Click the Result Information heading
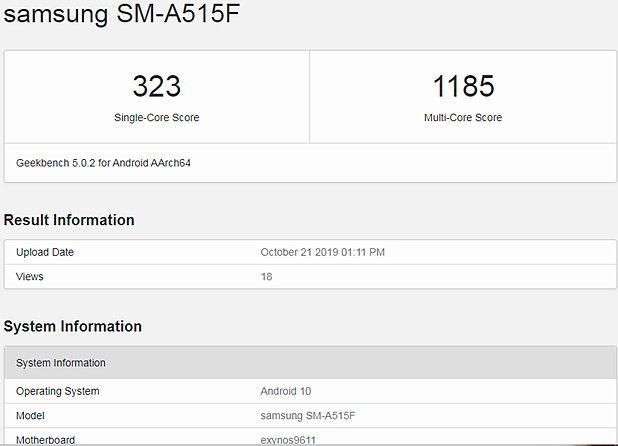This screenshot has width=618, height=446. (x=69, y=220)
